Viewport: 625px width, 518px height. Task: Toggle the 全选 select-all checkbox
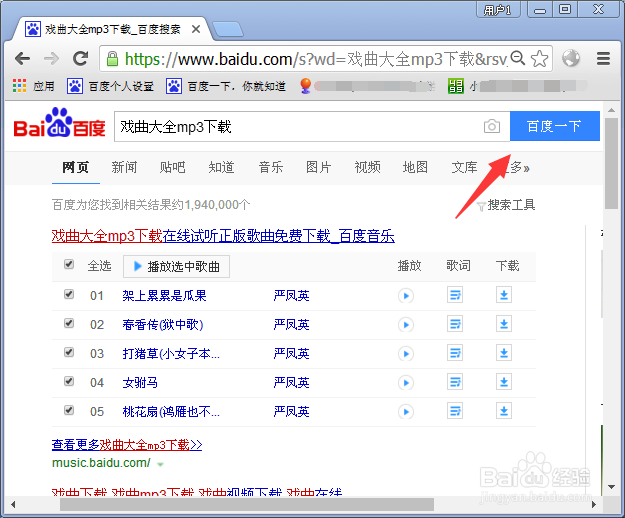69,264
